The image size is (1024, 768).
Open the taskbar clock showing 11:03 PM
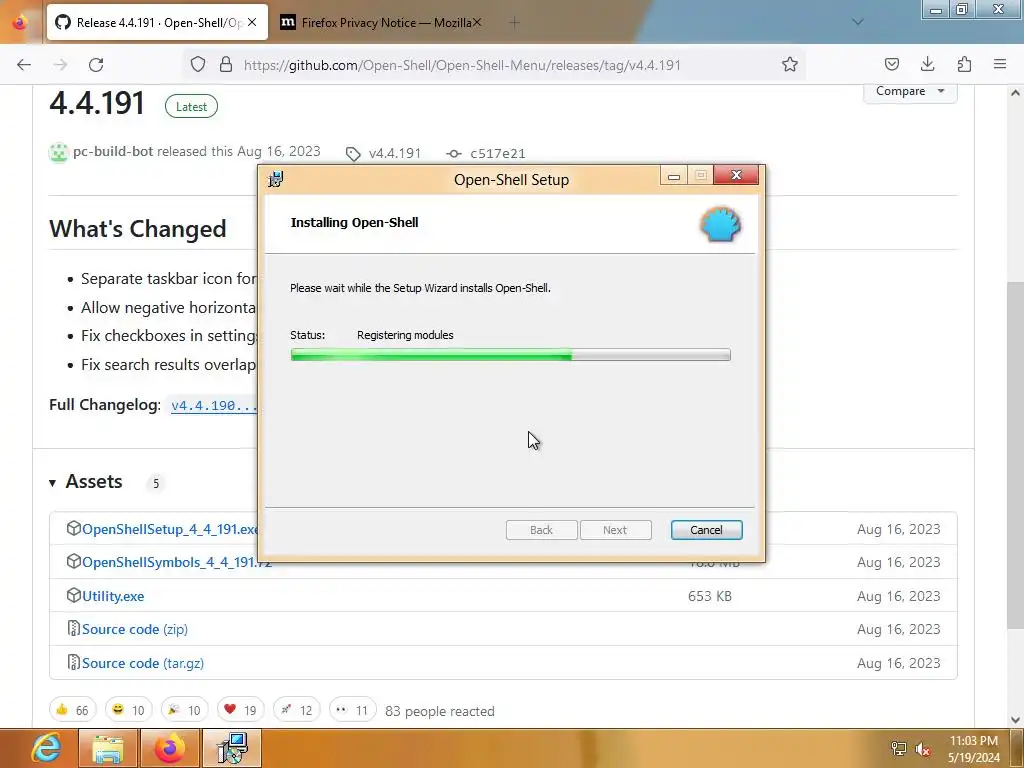coord(974,749)
